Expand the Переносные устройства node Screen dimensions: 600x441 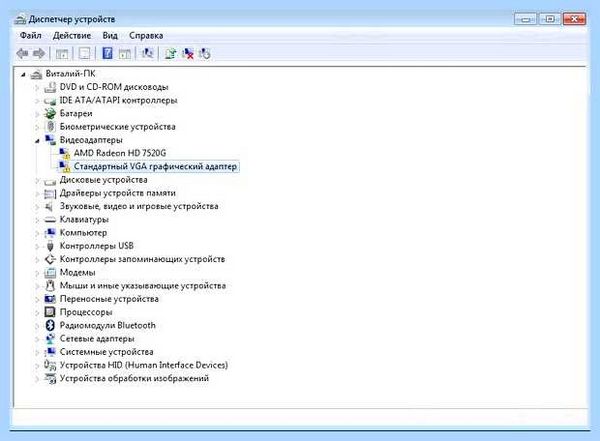tap(37, 299)
